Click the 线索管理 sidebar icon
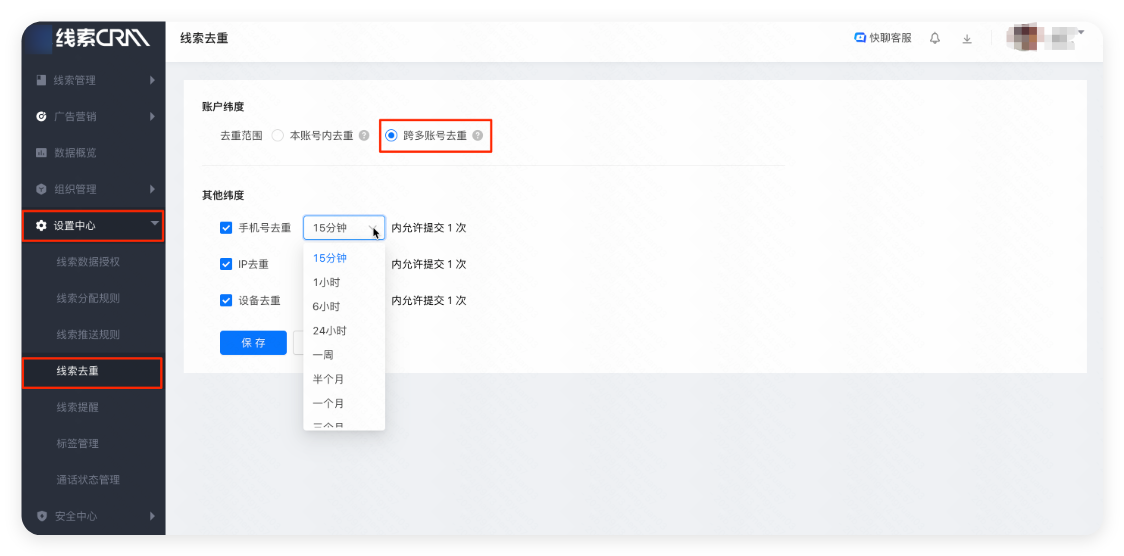This screenshot has height=556, width=1124. coord(42,80)
